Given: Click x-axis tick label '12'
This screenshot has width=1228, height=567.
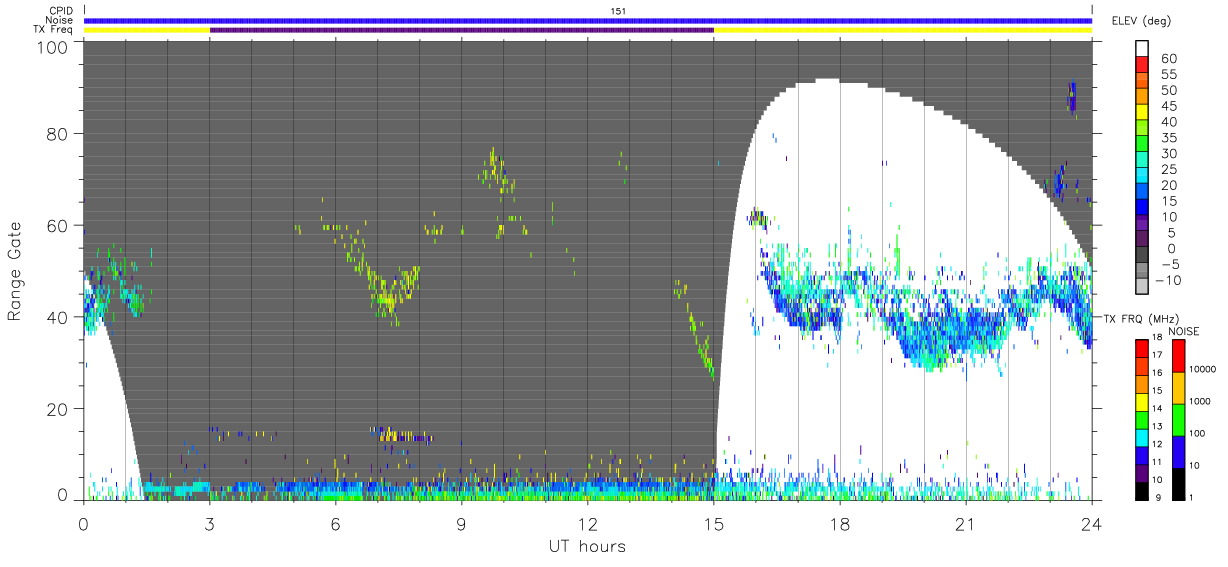Looking at the screenshot, I should 588,523.
